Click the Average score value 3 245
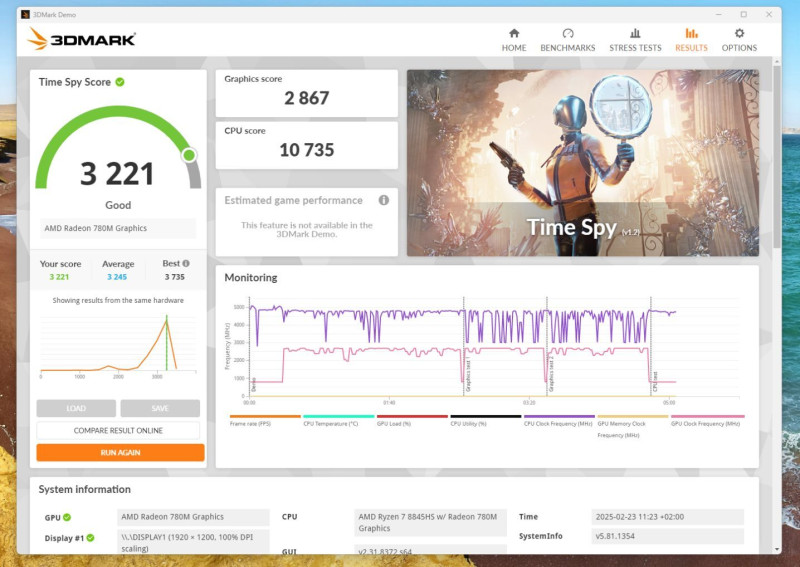 [117, 277]
